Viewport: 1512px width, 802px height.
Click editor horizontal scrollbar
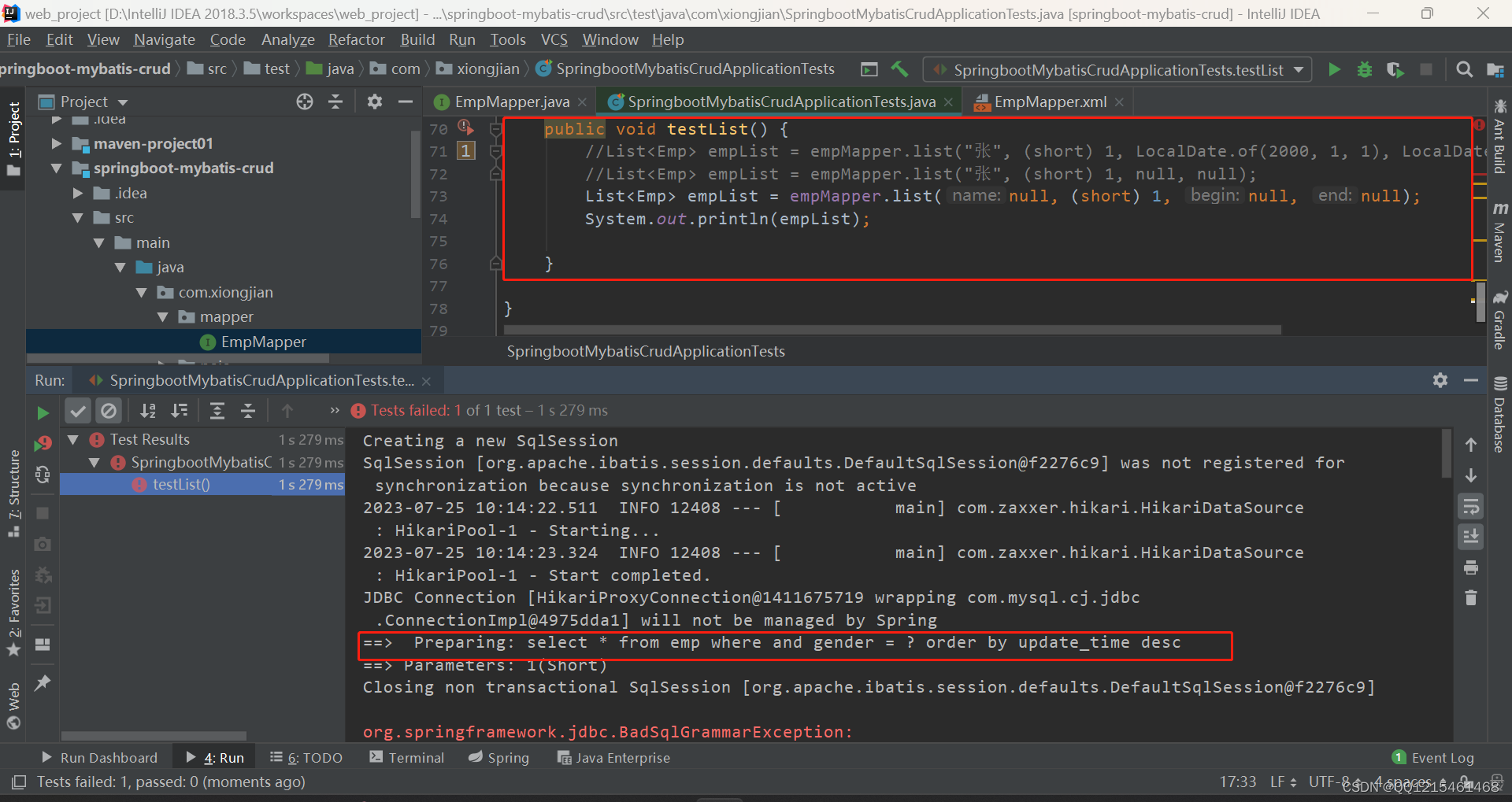pyautogui.click(x=892, y=330)
